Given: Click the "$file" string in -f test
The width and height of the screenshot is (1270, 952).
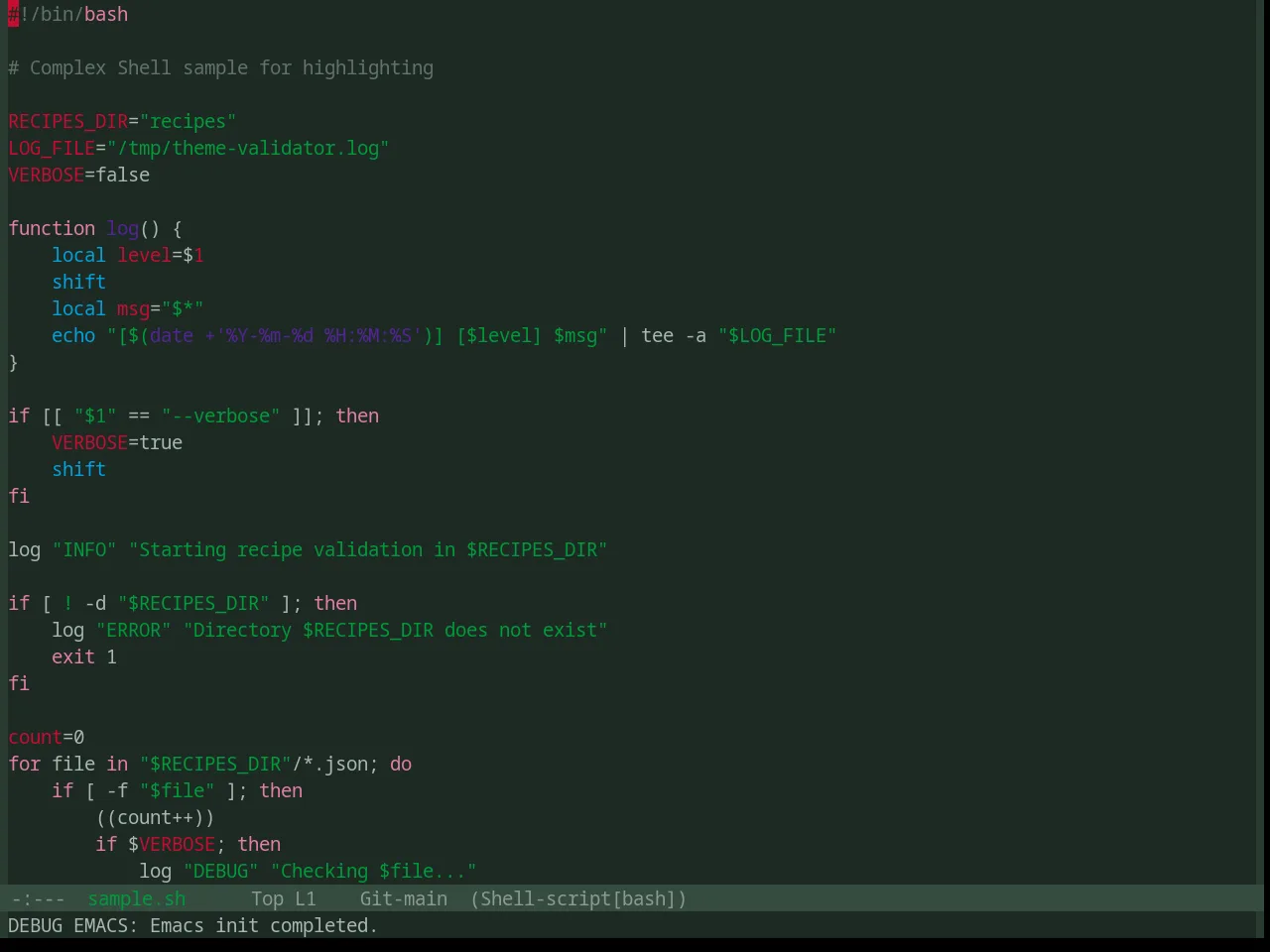Looking at the screenshot, I should pos(178,791).
